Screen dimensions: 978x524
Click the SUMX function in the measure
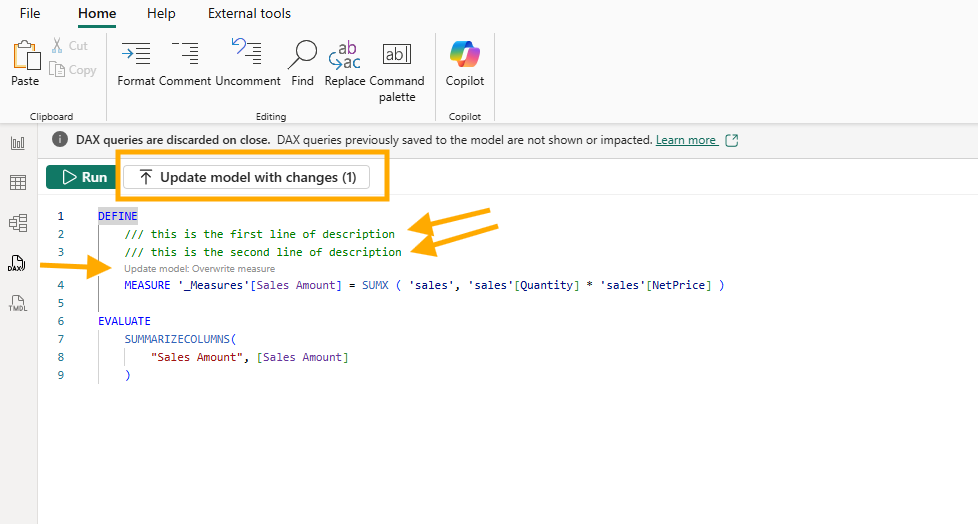pyautogui.click(x=375, y=285)
